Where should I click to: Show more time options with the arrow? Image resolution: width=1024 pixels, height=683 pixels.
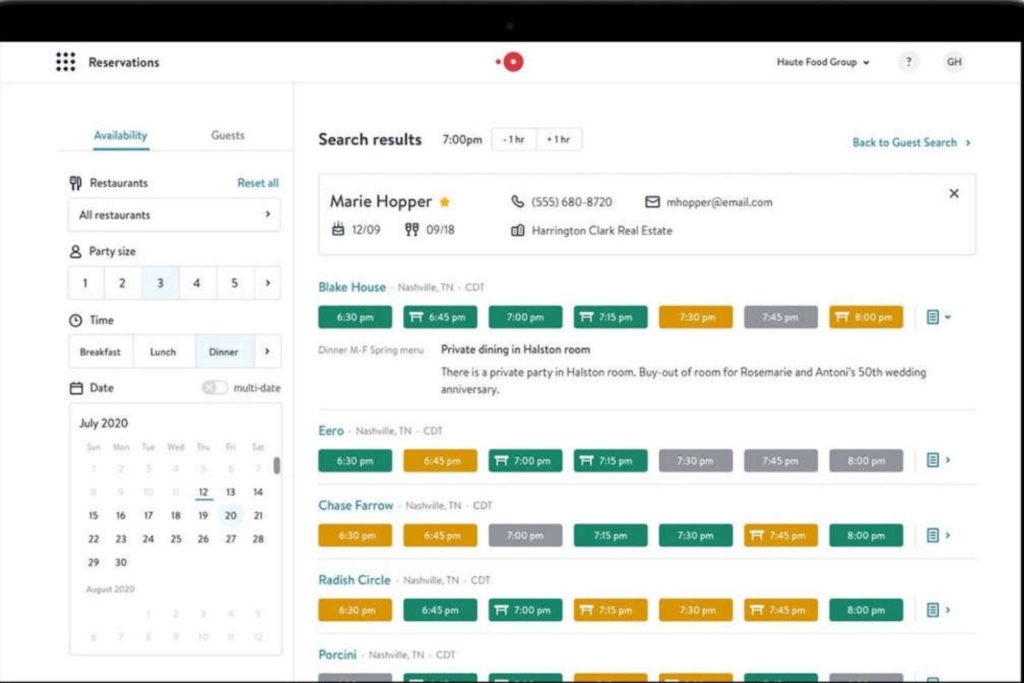pyautogui.click(x=267, y=352)
